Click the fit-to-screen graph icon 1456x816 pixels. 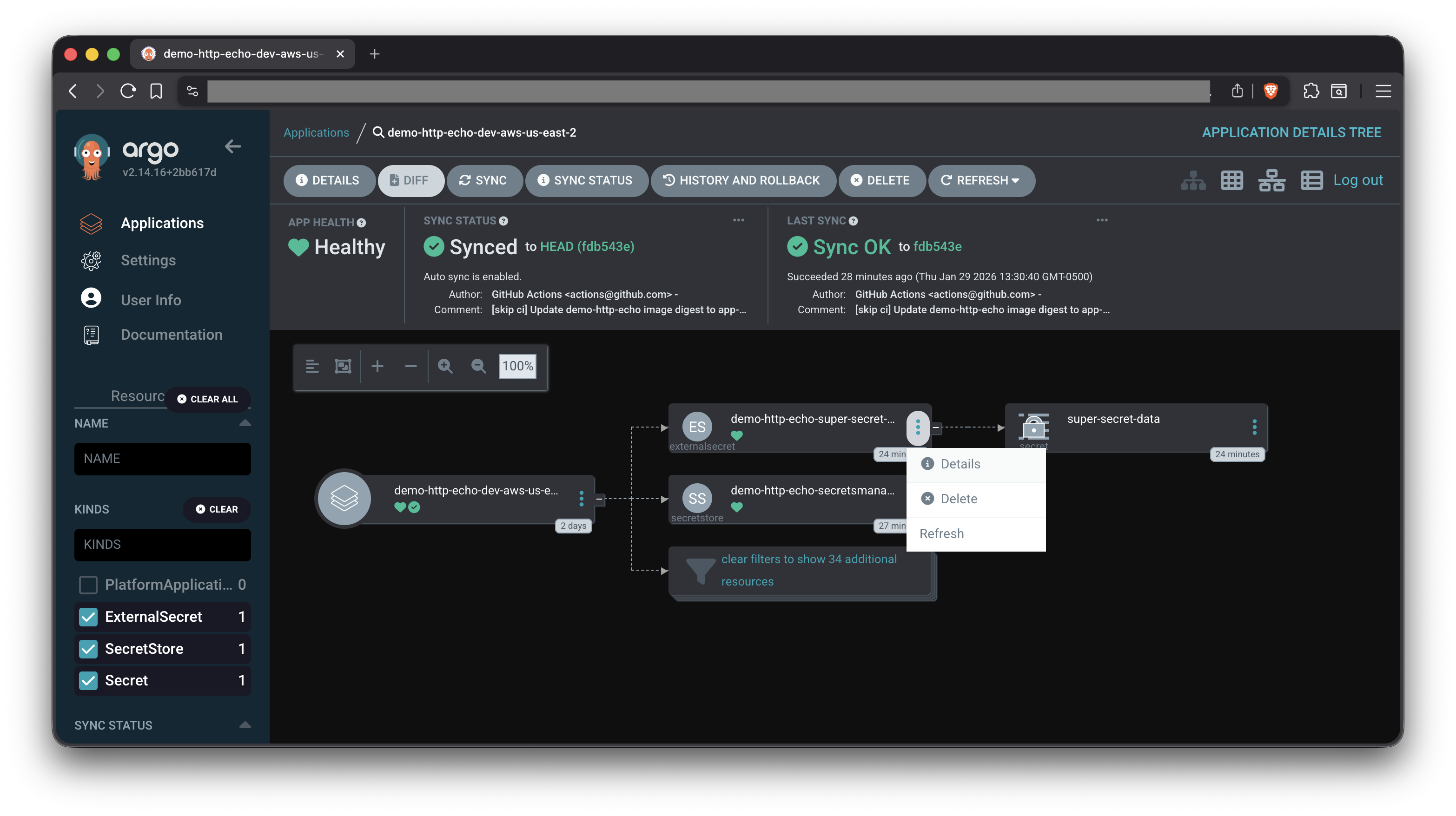coord(343,366)
